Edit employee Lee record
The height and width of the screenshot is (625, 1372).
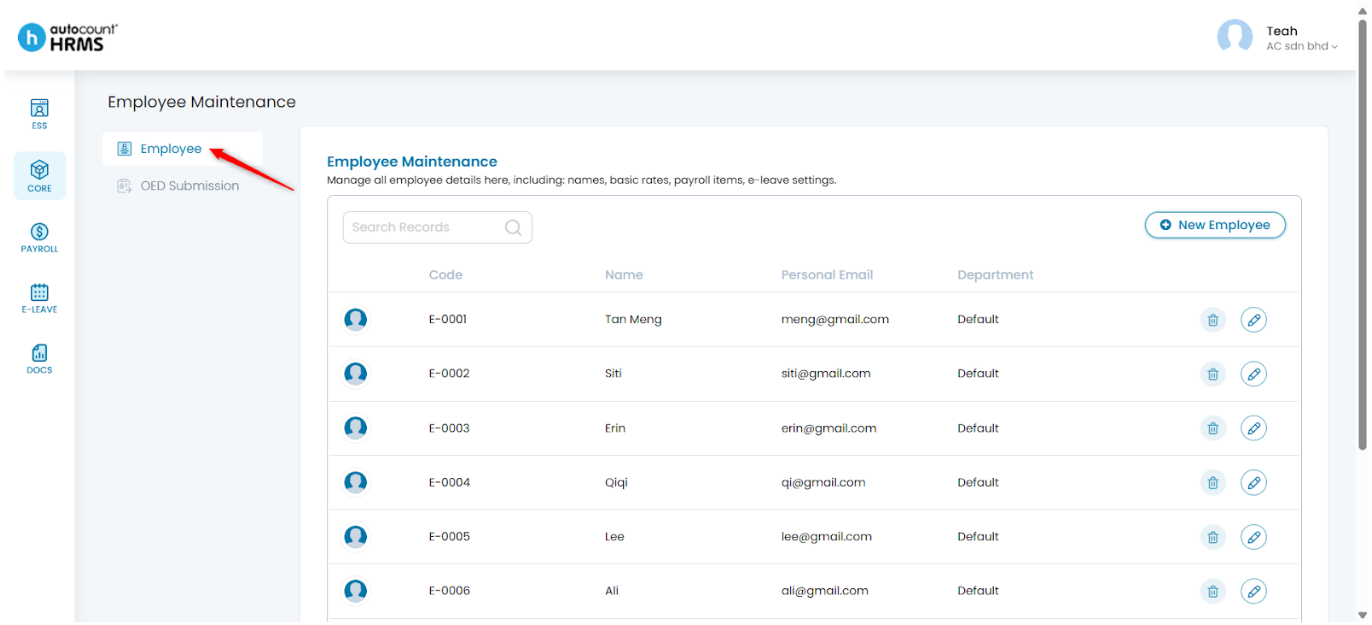1253,537
